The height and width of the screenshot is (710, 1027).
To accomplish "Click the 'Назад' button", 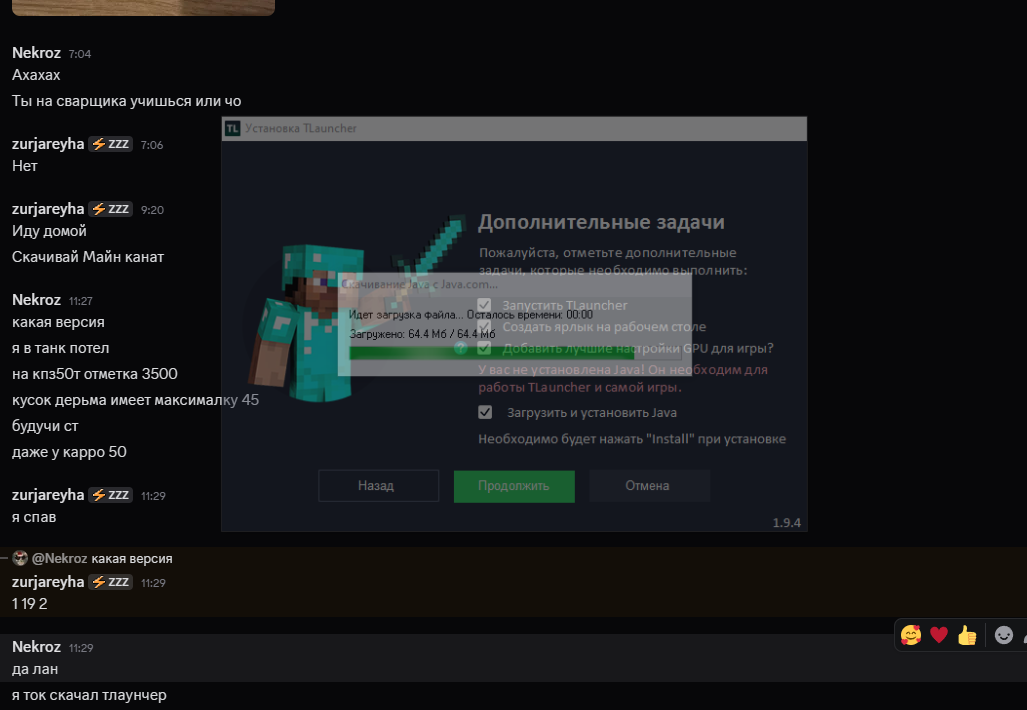I will (x=379, y=485).
